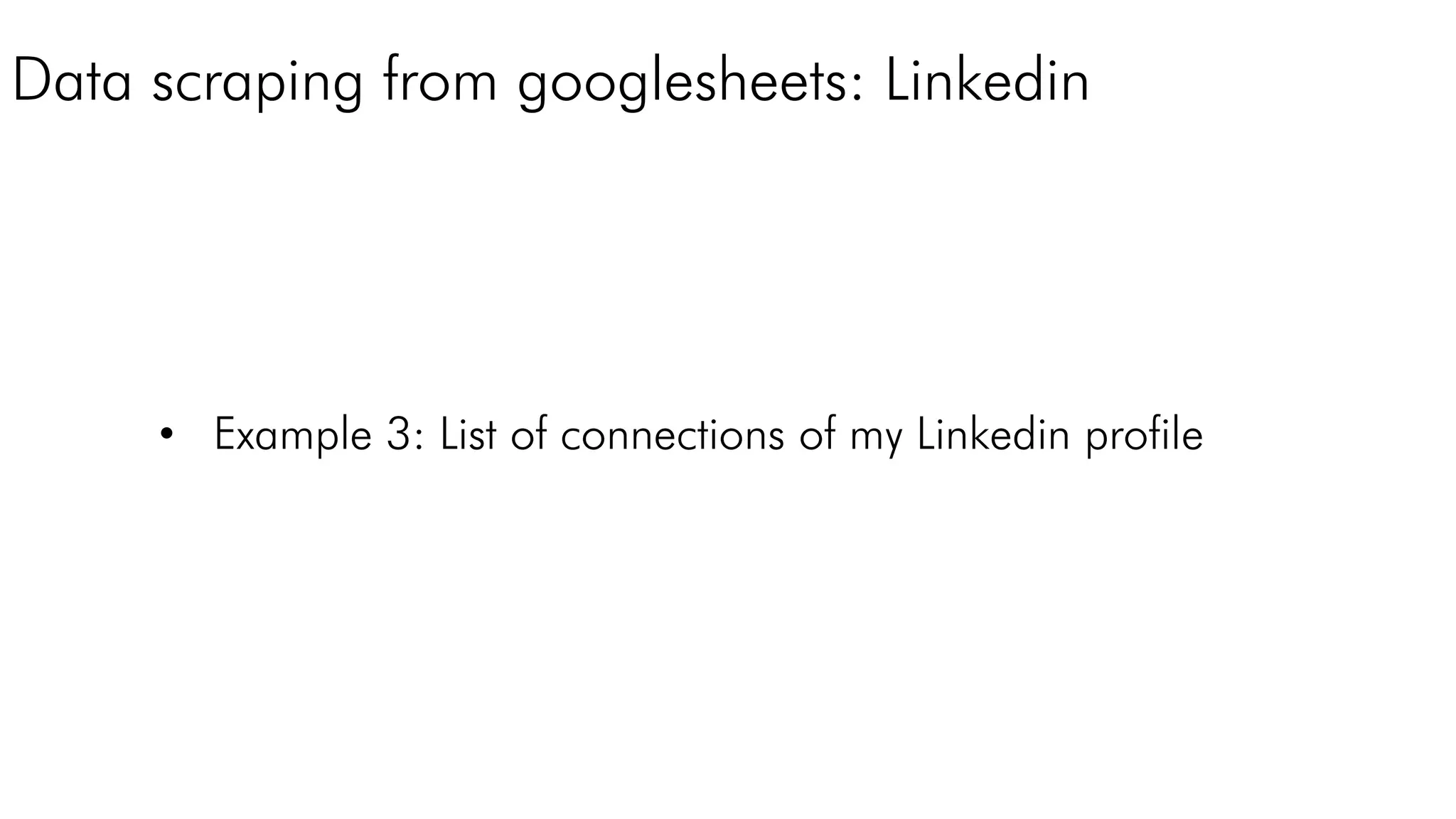Click blank area below the bullet
Viewport: 1456px width, 819px height.
[711, 640]
